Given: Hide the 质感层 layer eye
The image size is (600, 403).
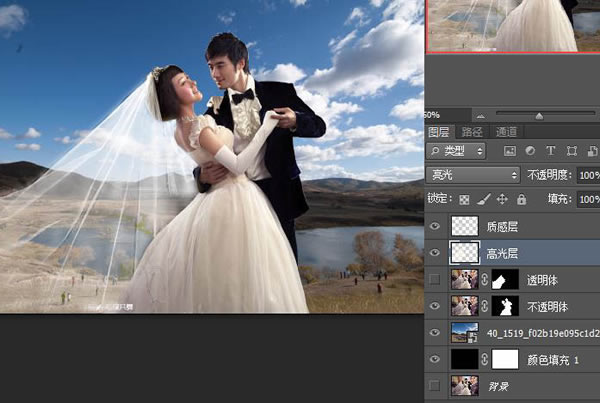Looking at the screenshot, I should [x=434, y=226].
